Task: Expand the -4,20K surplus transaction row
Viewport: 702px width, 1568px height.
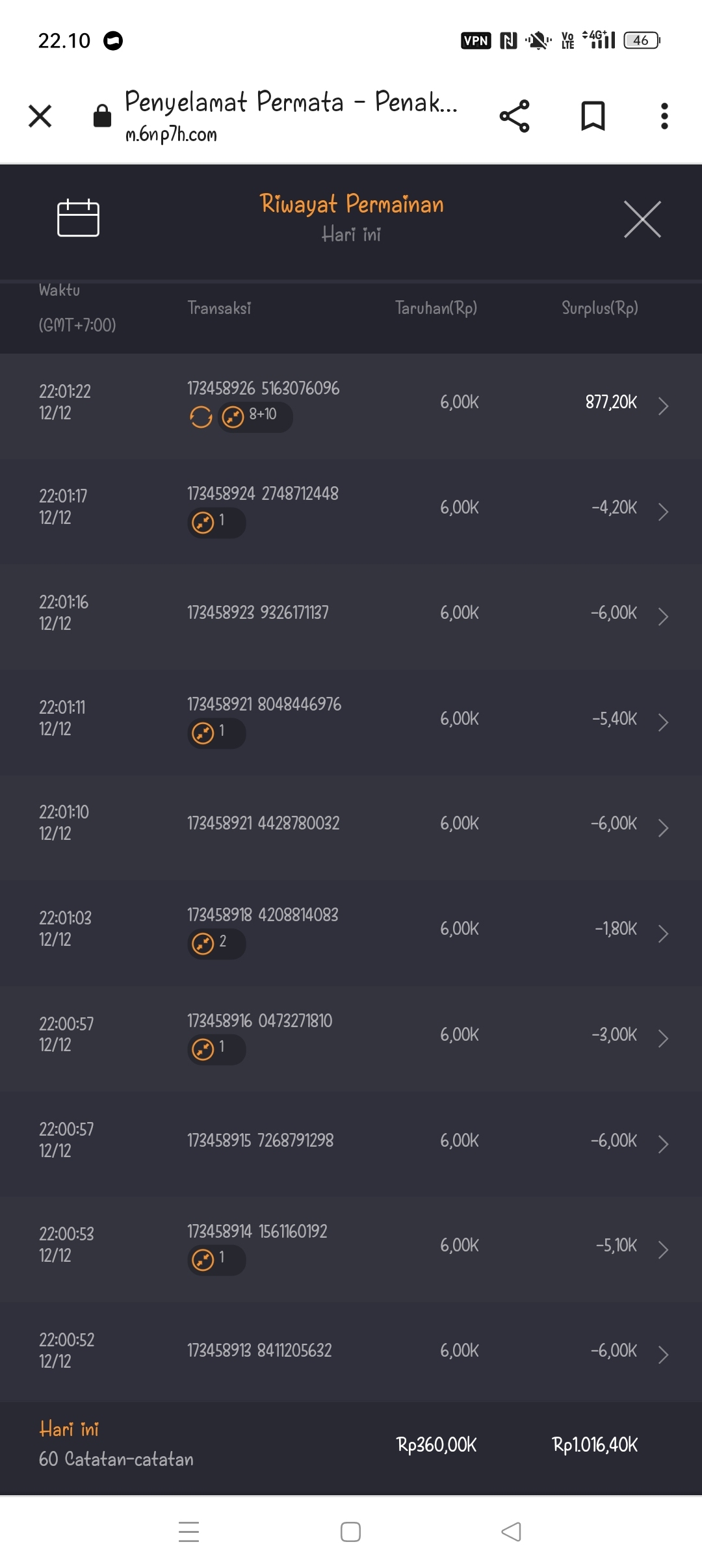Action: click(662, 512)
